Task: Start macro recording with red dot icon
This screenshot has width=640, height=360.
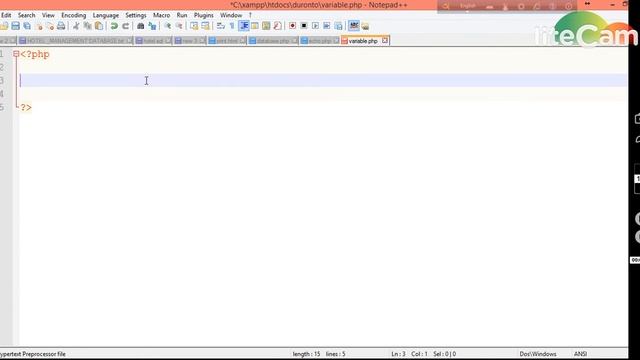Action: click(292, 26)
